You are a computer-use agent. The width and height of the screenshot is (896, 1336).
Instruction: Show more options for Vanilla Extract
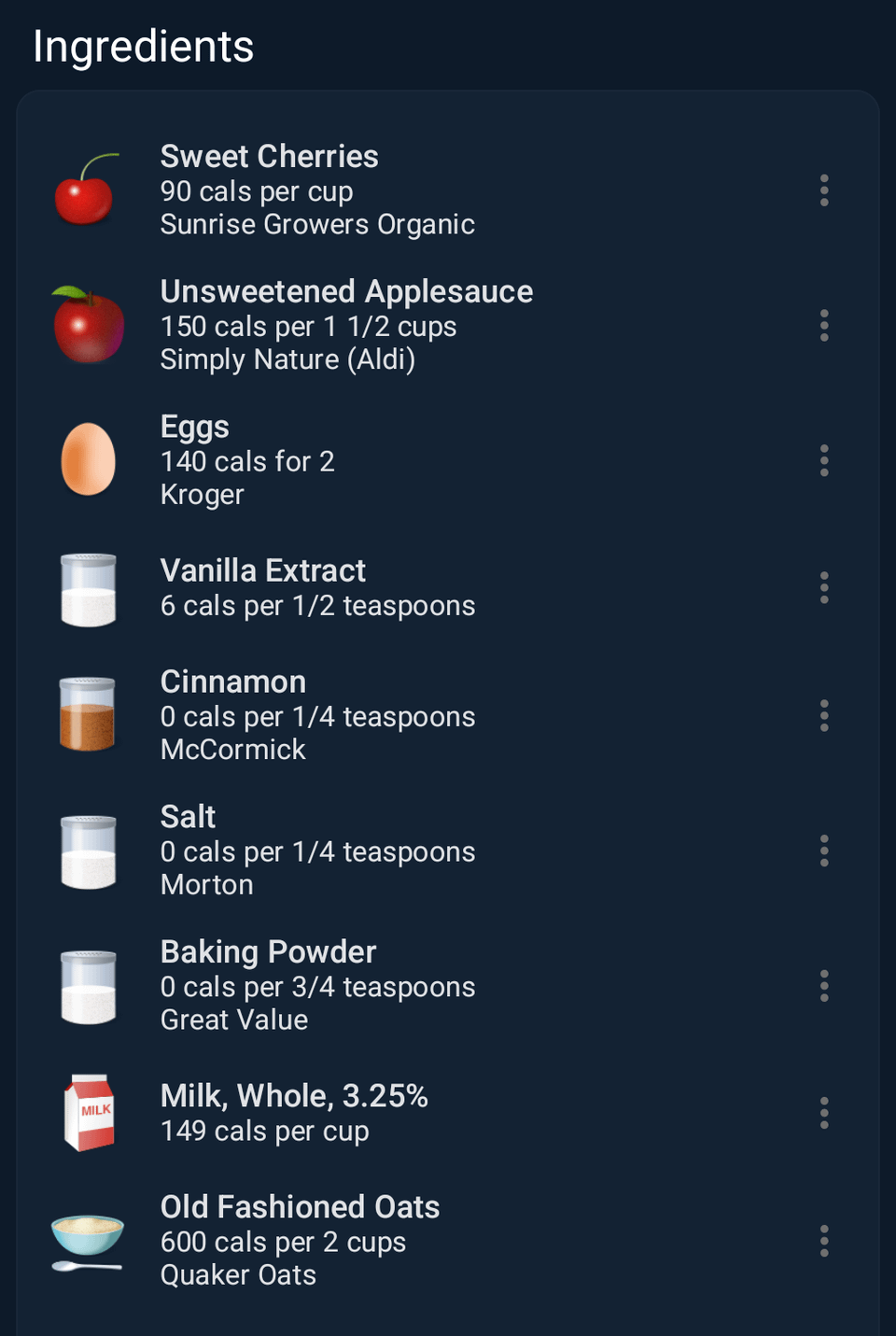(824, 588)
